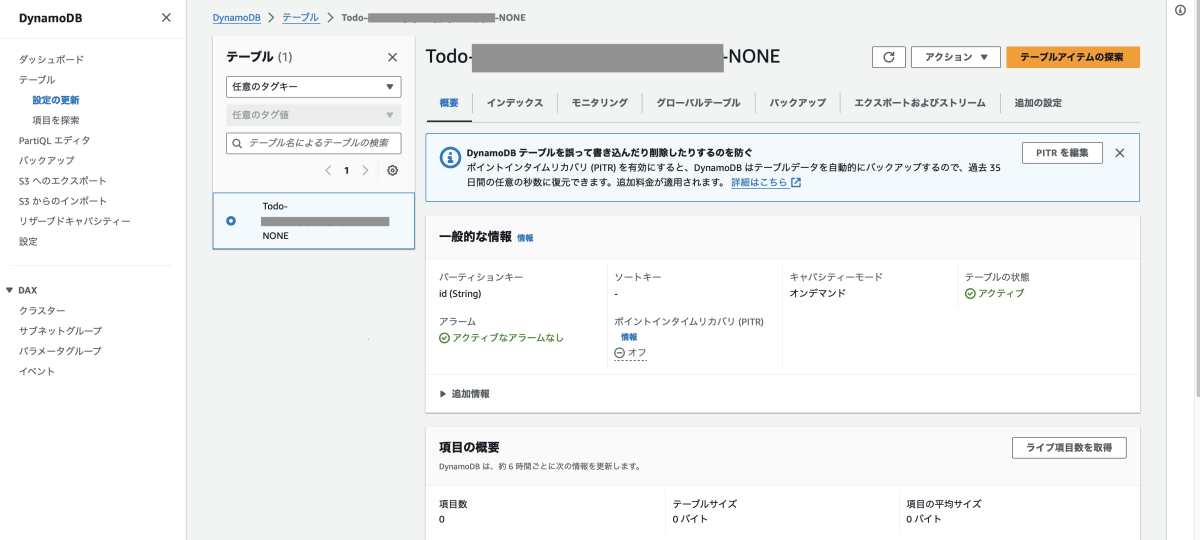Open table list settings gear
The width and height of the screenshot is (1200, 540).
[392, 171]
